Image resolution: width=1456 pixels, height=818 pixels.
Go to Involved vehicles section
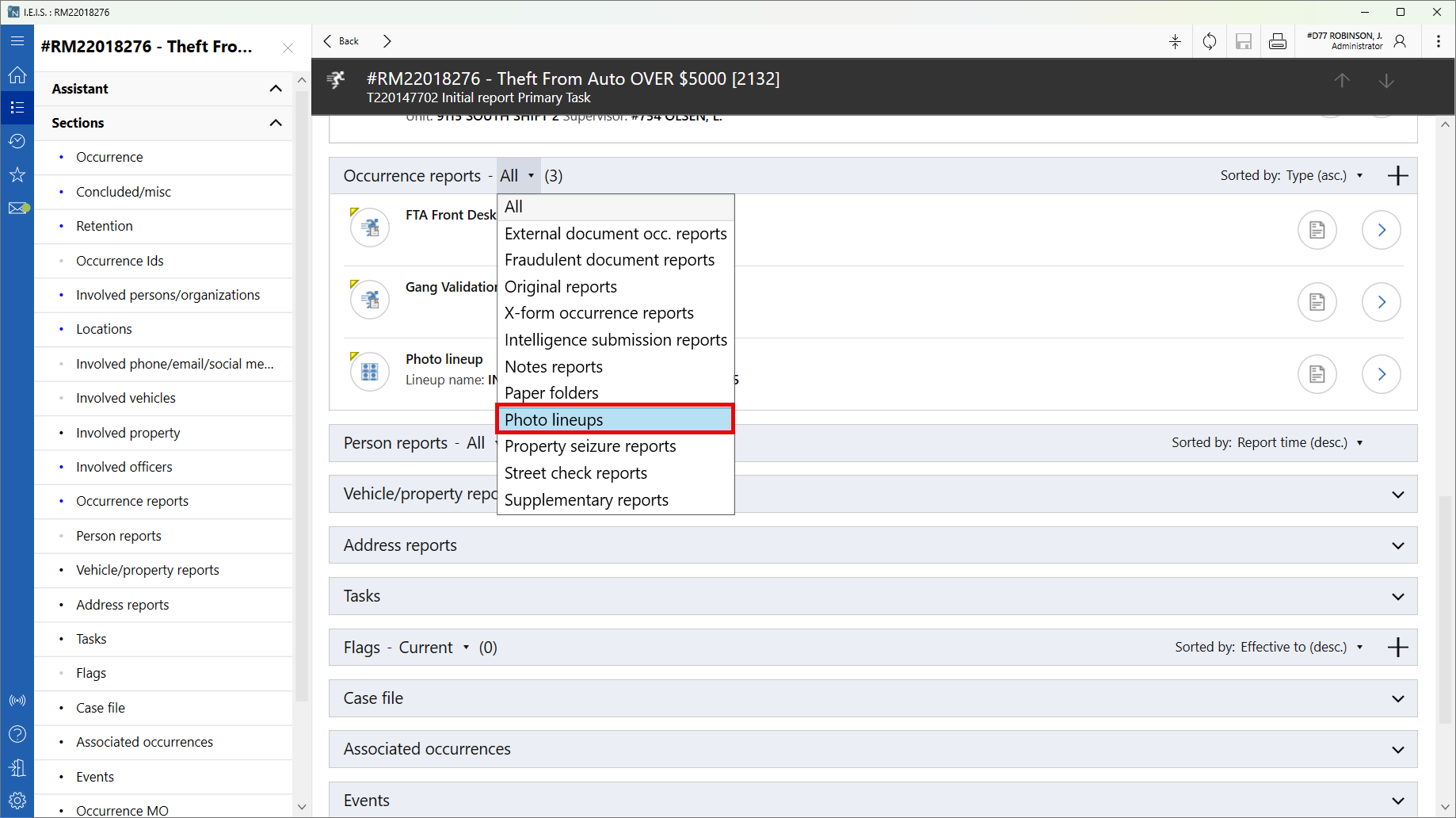coord(126,398)
